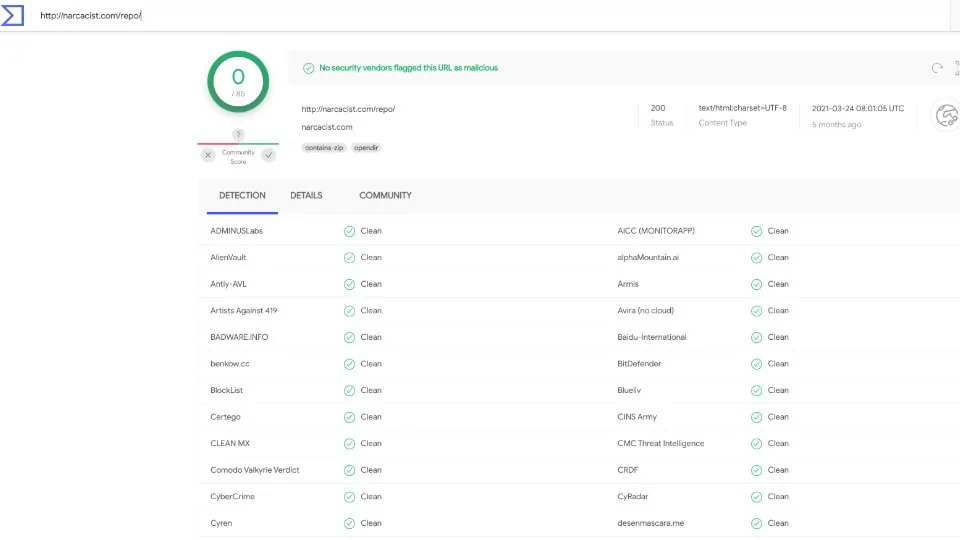Click AICC (MONITORAPP) clean check icon
This screenshot has height=540, width=960.
point(756,231)
